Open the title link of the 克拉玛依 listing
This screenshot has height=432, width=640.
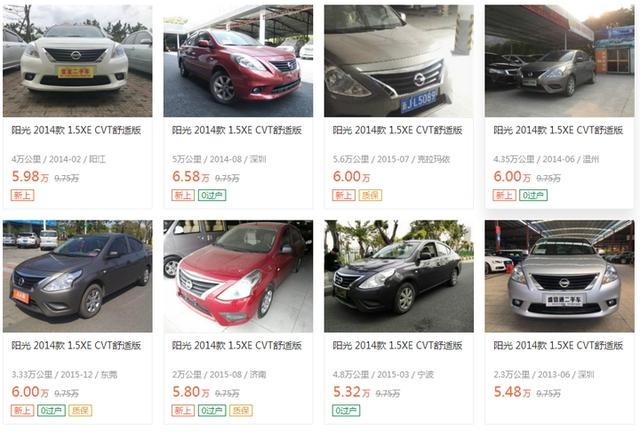click(398, 130)
